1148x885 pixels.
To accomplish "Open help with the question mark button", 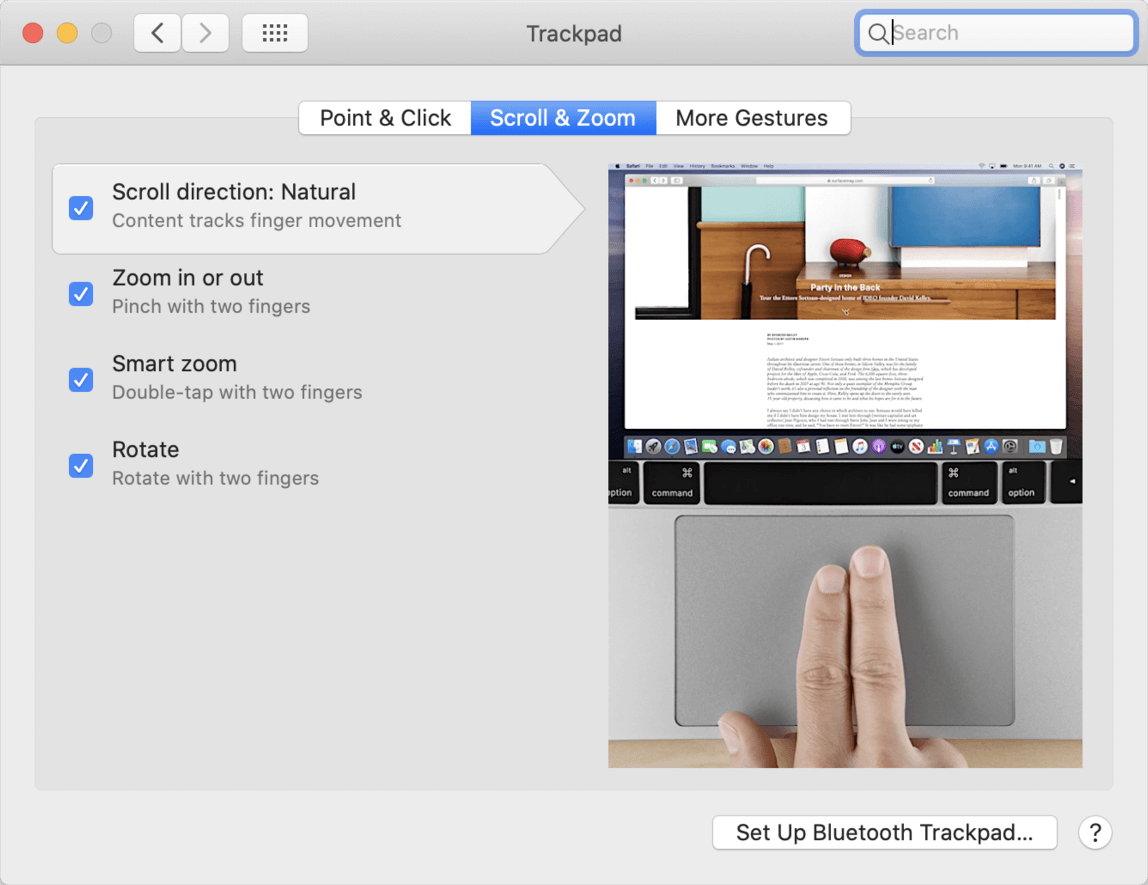I will (1095, 832).
